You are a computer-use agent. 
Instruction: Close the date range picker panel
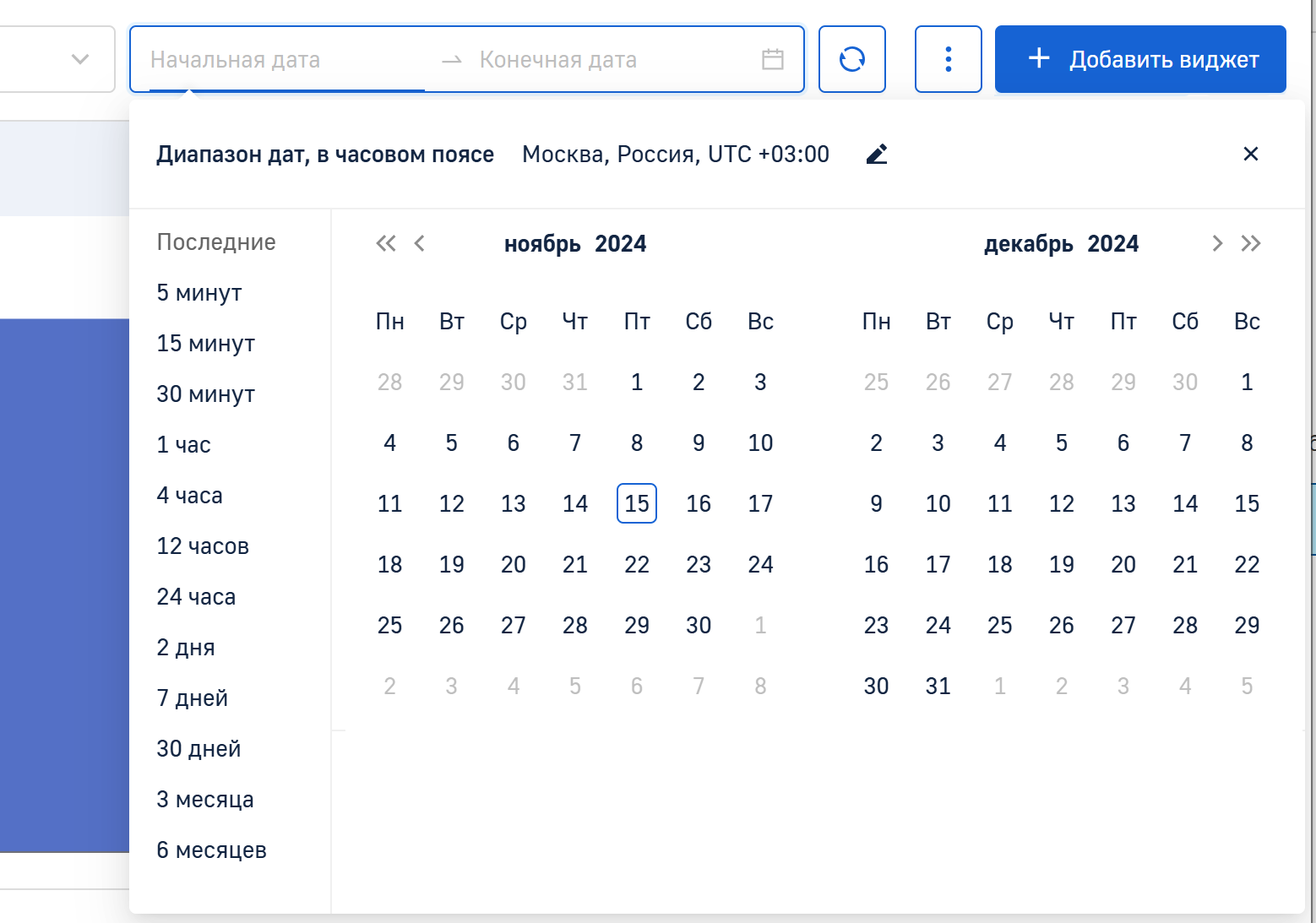coord(1250,154)
